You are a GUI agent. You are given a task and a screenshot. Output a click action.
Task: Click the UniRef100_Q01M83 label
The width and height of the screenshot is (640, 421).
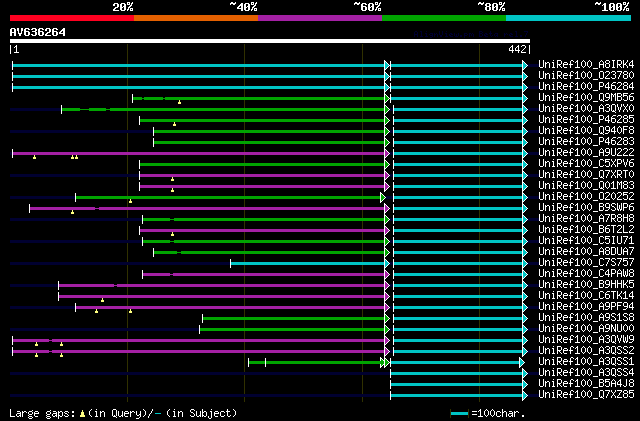point(586,186)
